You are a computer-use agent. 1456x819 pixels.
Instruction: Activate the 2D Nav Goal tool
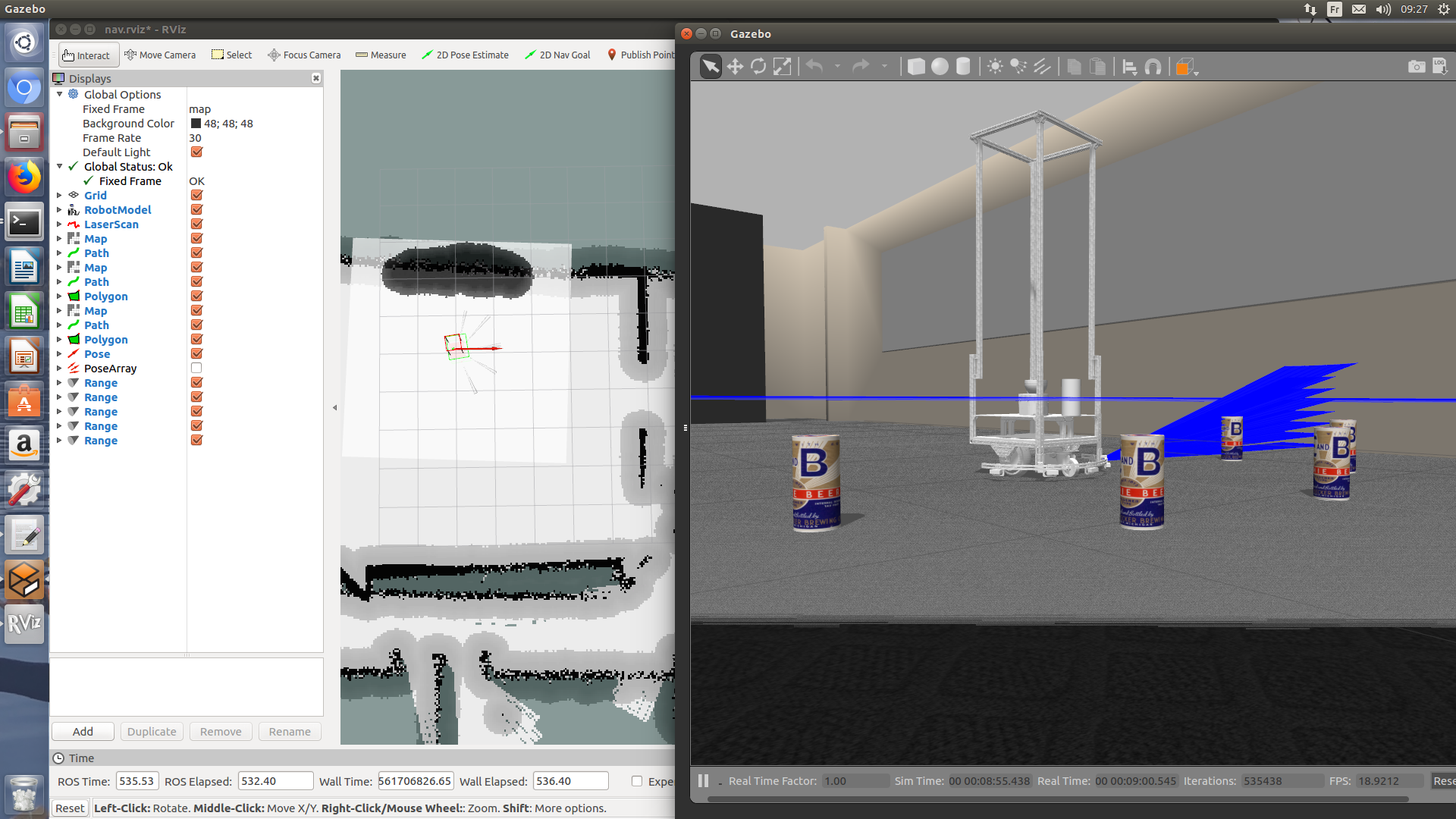click(x=557, y=55)
